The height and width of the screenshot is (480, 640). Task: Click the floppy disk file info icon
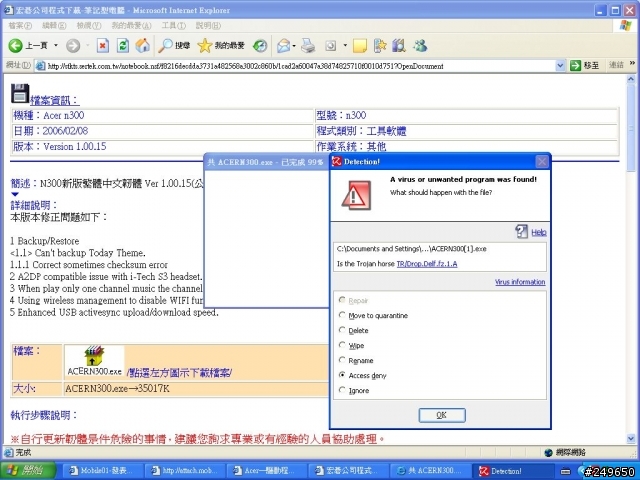[x=20, y=94]
